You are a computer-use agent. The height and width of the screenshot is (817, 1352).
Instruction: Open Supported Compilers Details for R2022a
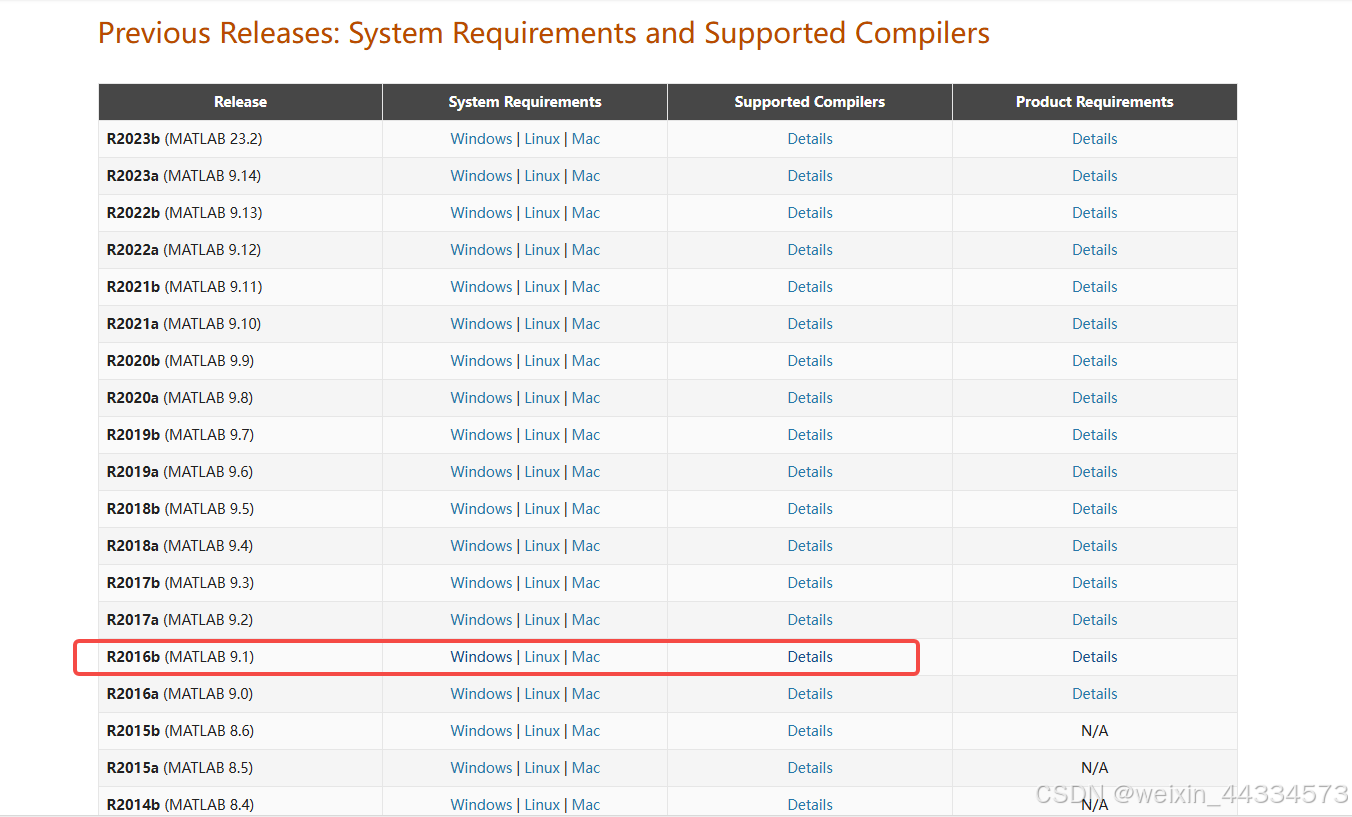coord(810,250)
